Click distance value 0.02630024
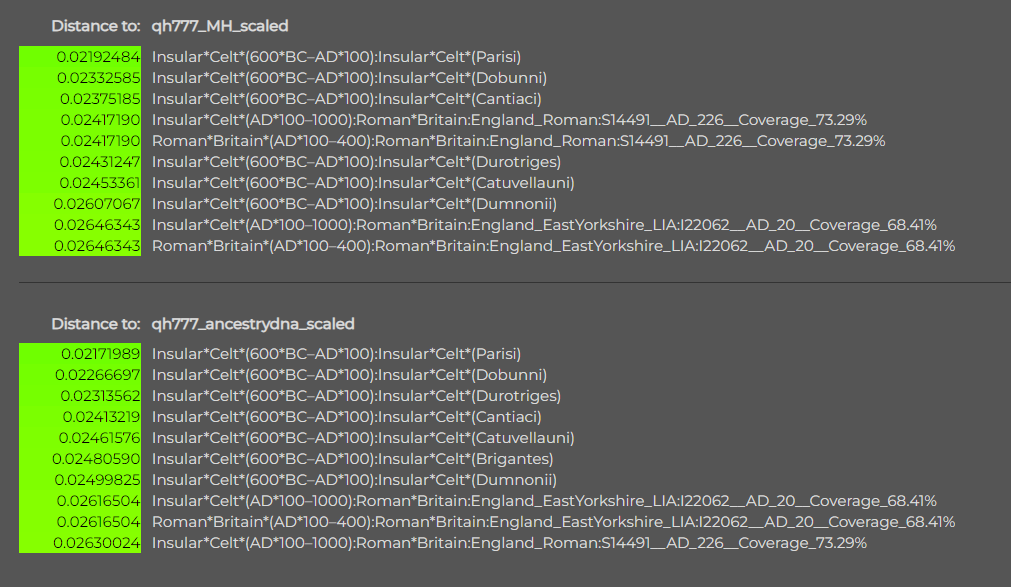The width and height of the screenshot is (1011, 587). click(97, 542)
